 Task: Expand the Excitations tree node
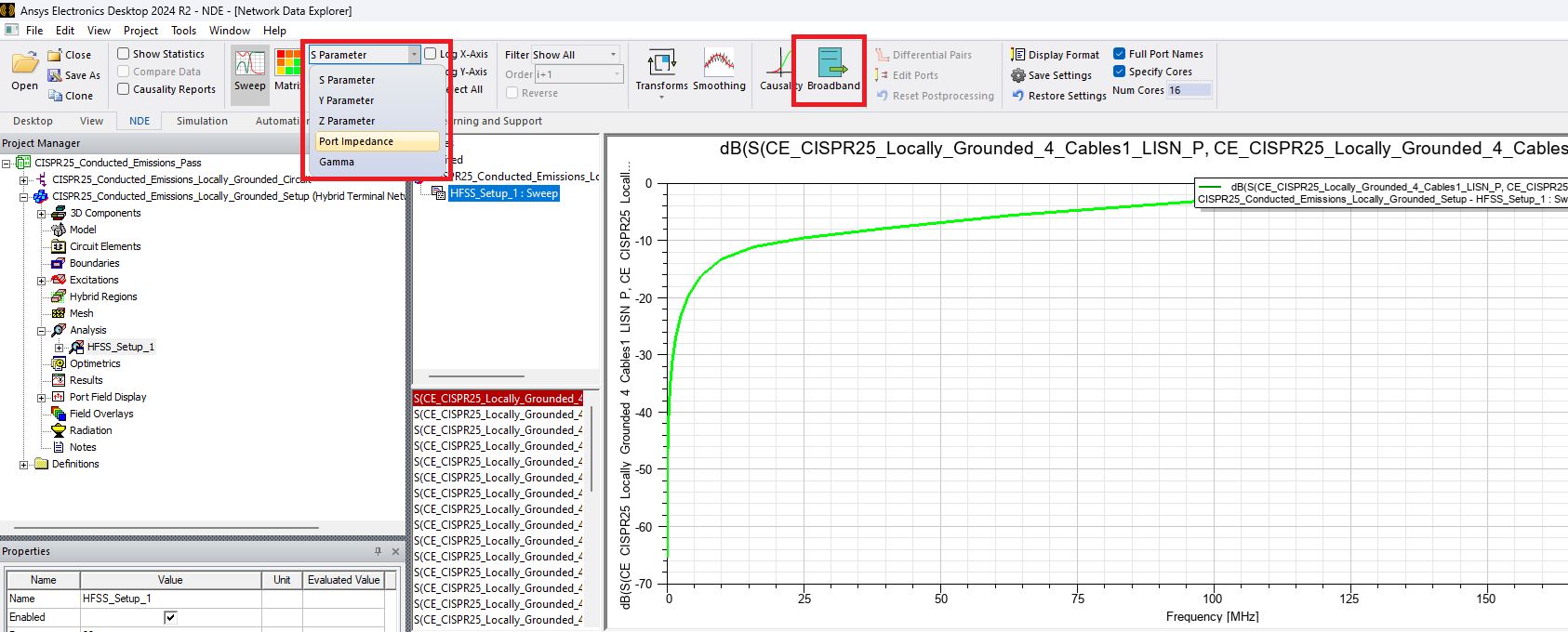click(x=41, y=281)
